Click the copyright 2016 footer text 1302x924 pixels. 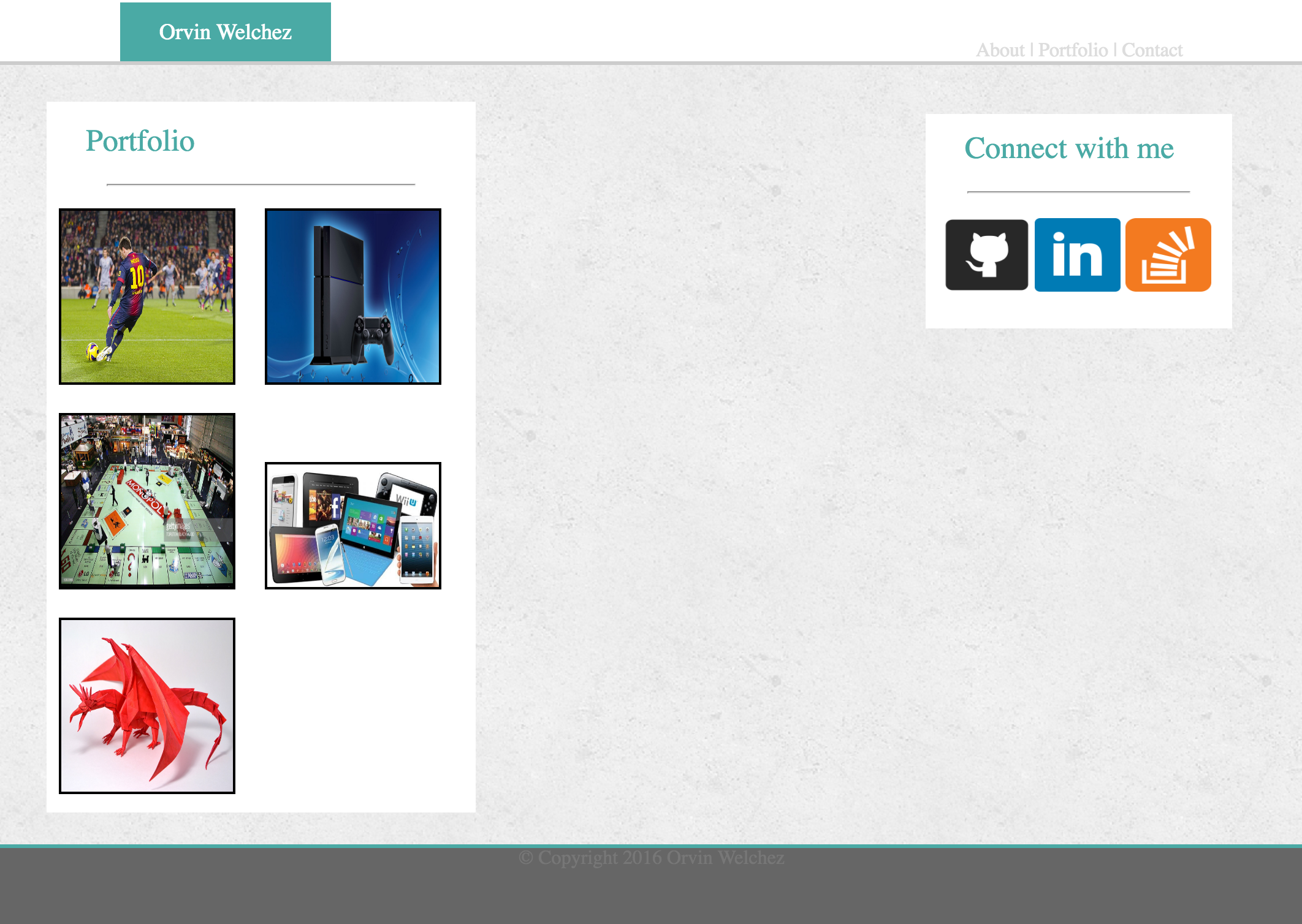click(651, 858)
